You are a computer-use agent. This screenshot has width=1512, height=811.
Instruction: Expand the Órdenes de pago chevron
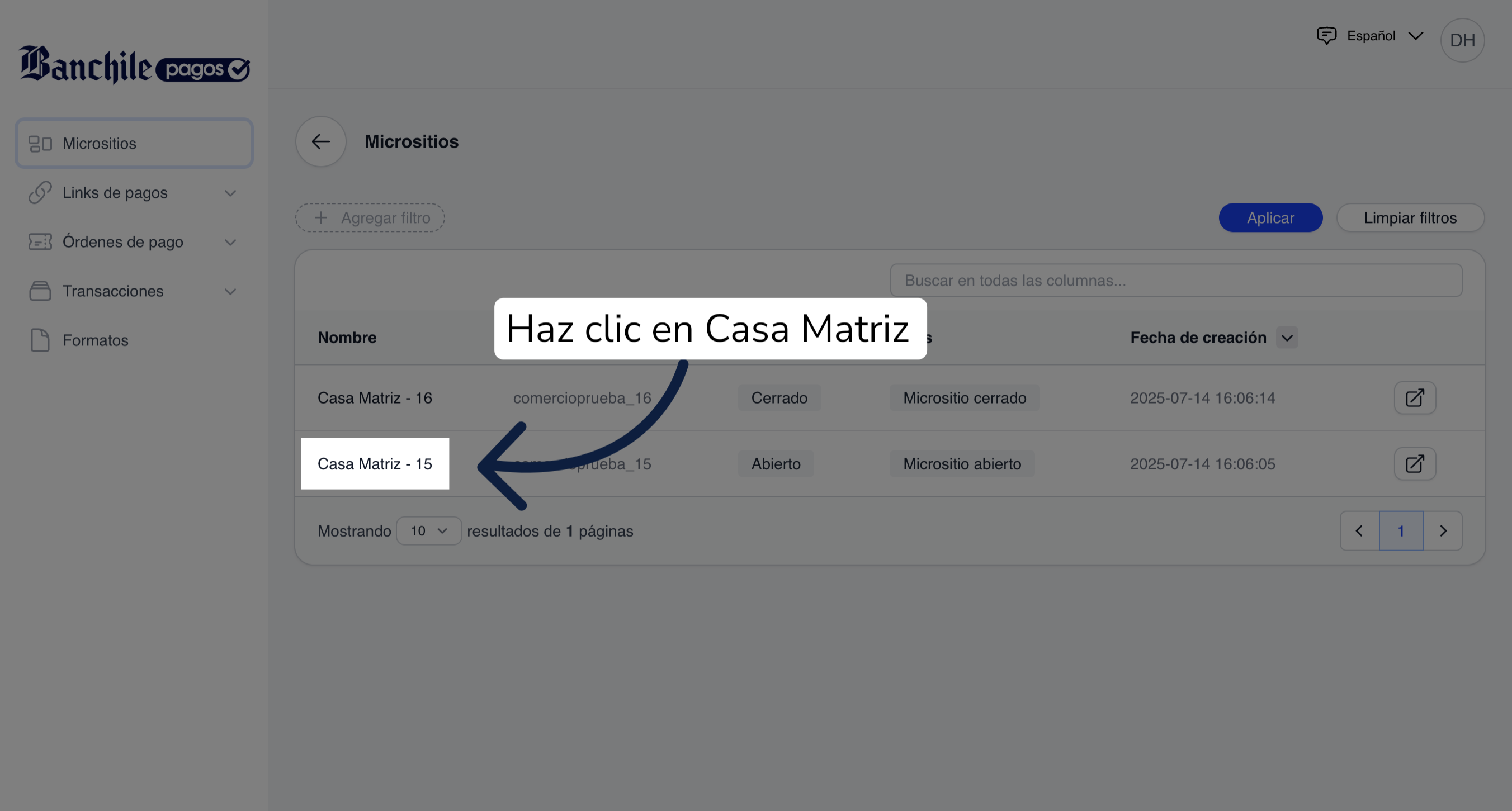(x=230, y=243)
